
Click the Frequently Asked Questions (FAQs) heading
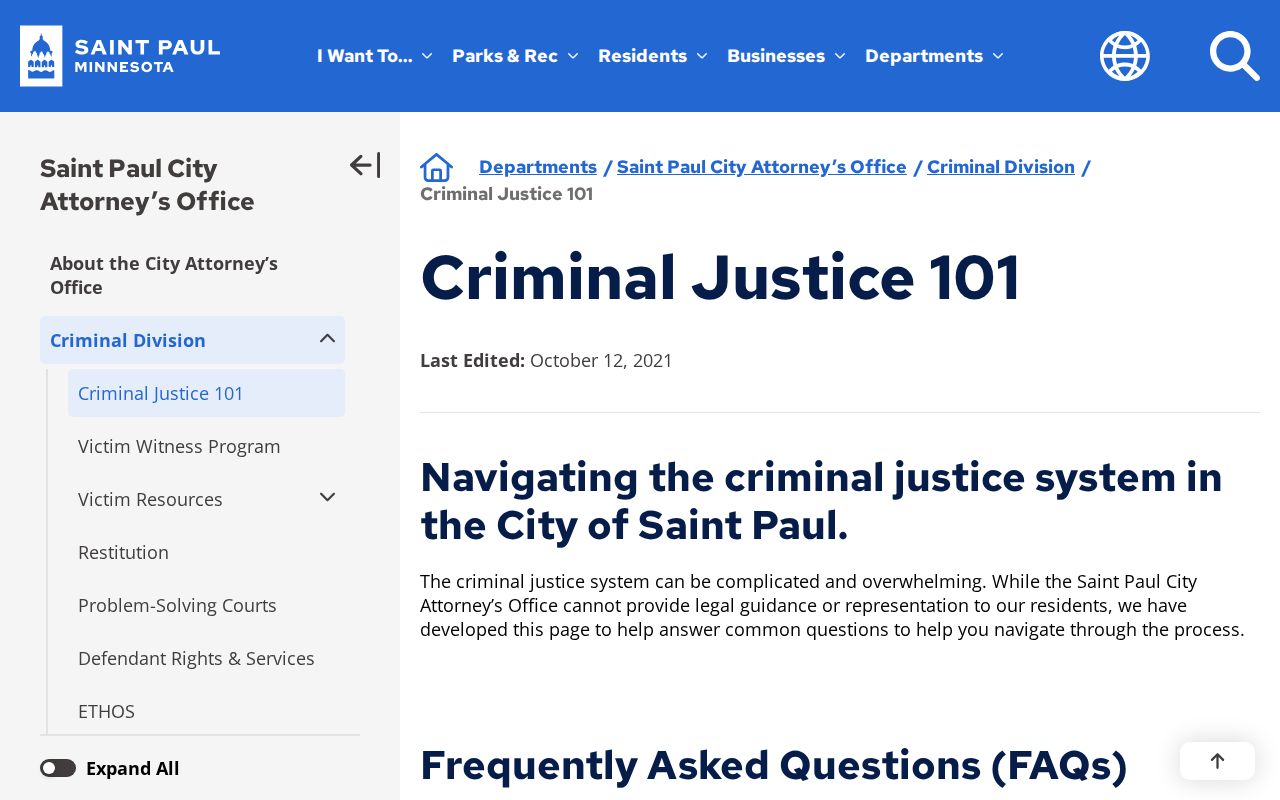[x=773, y=765]
